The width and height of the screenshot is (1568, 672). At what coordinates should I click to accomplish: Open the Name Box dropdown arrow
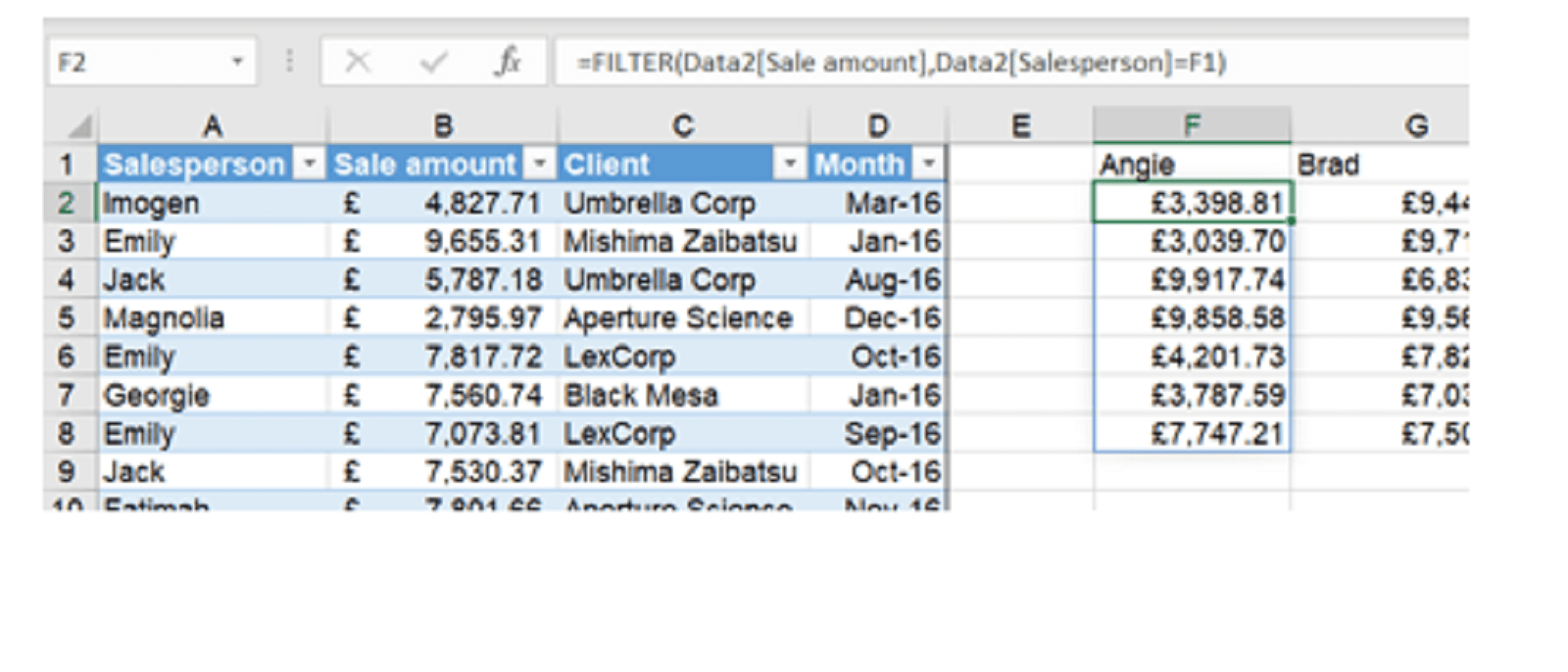[237, 63]
